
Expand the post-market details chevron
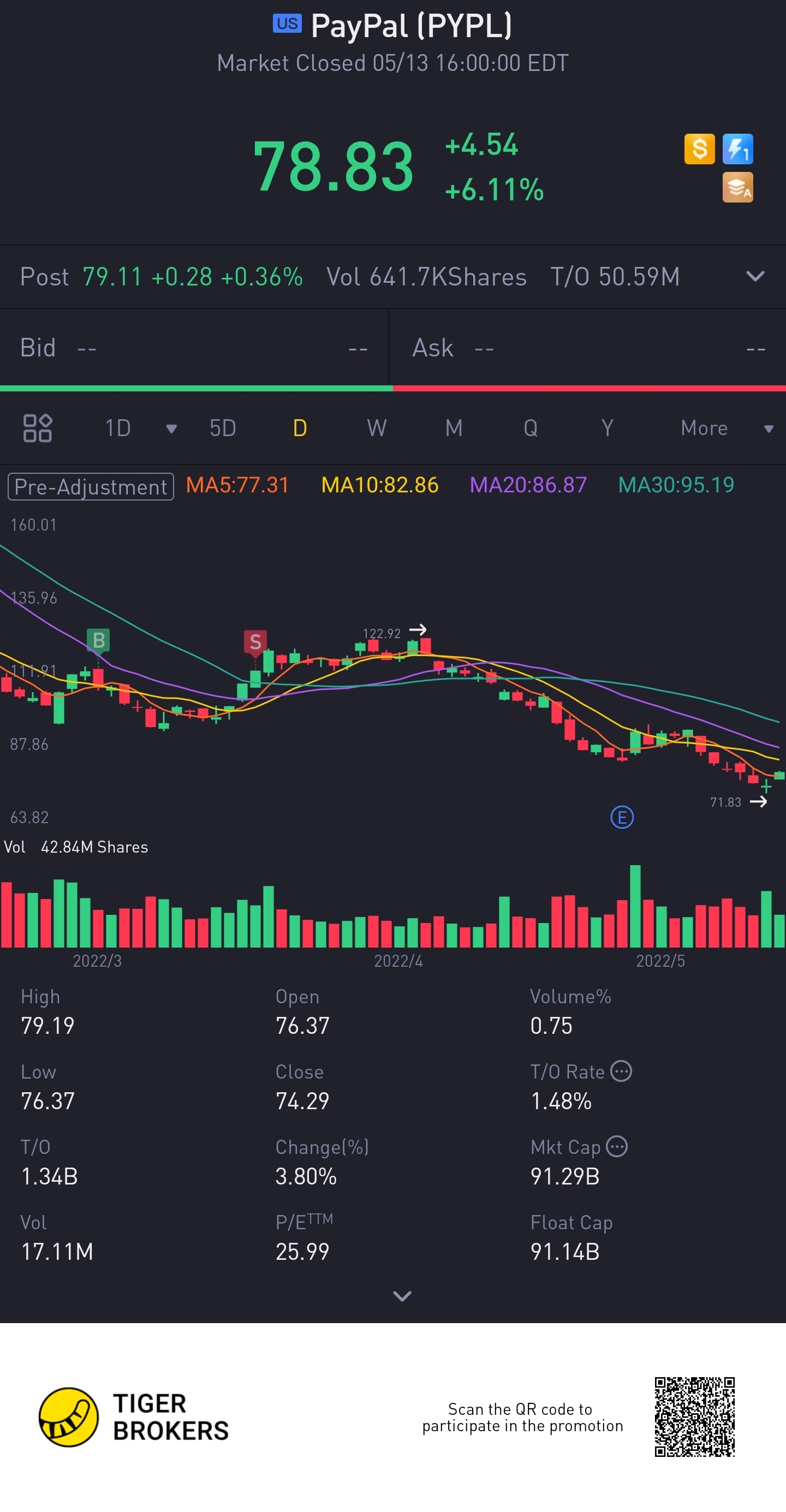tap(755, 276)
